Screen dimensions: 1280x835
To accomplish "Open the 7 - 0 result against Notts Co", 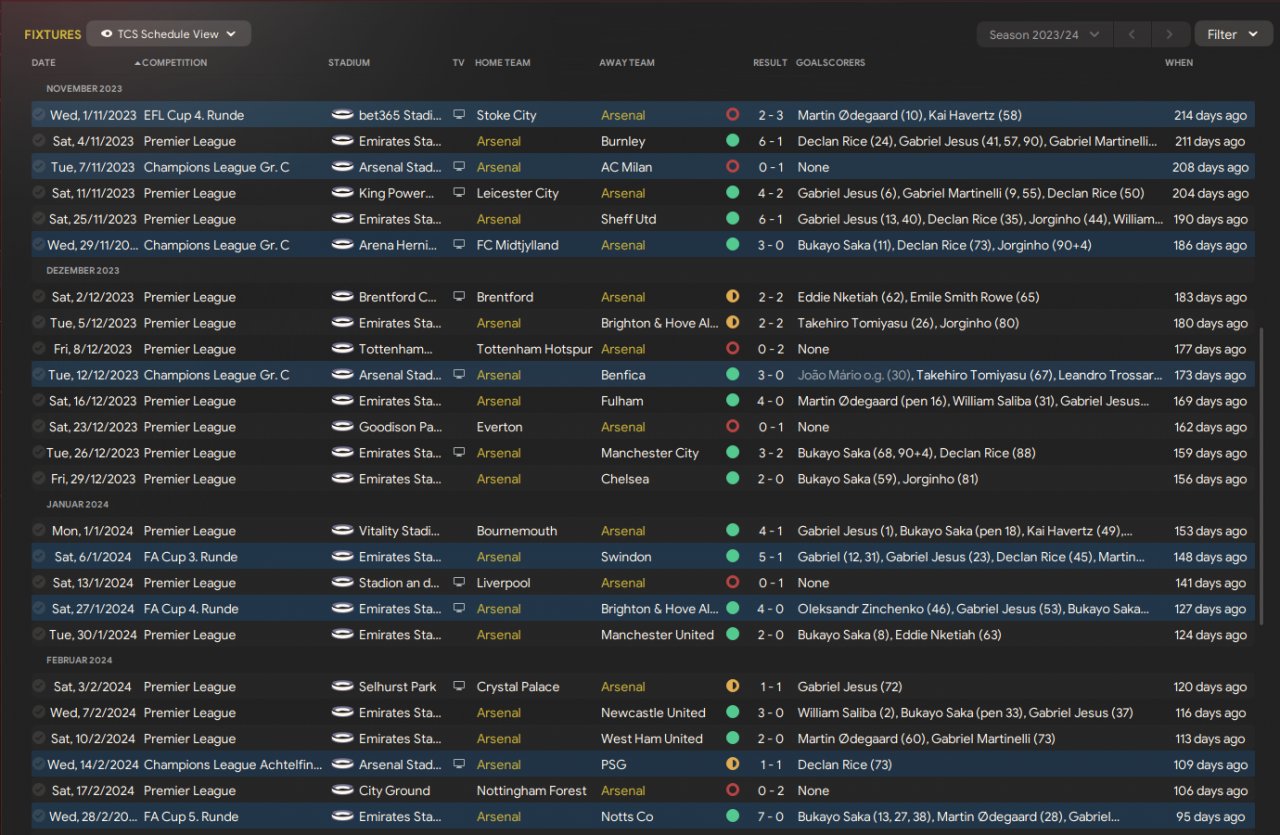I will coord(770,817).
